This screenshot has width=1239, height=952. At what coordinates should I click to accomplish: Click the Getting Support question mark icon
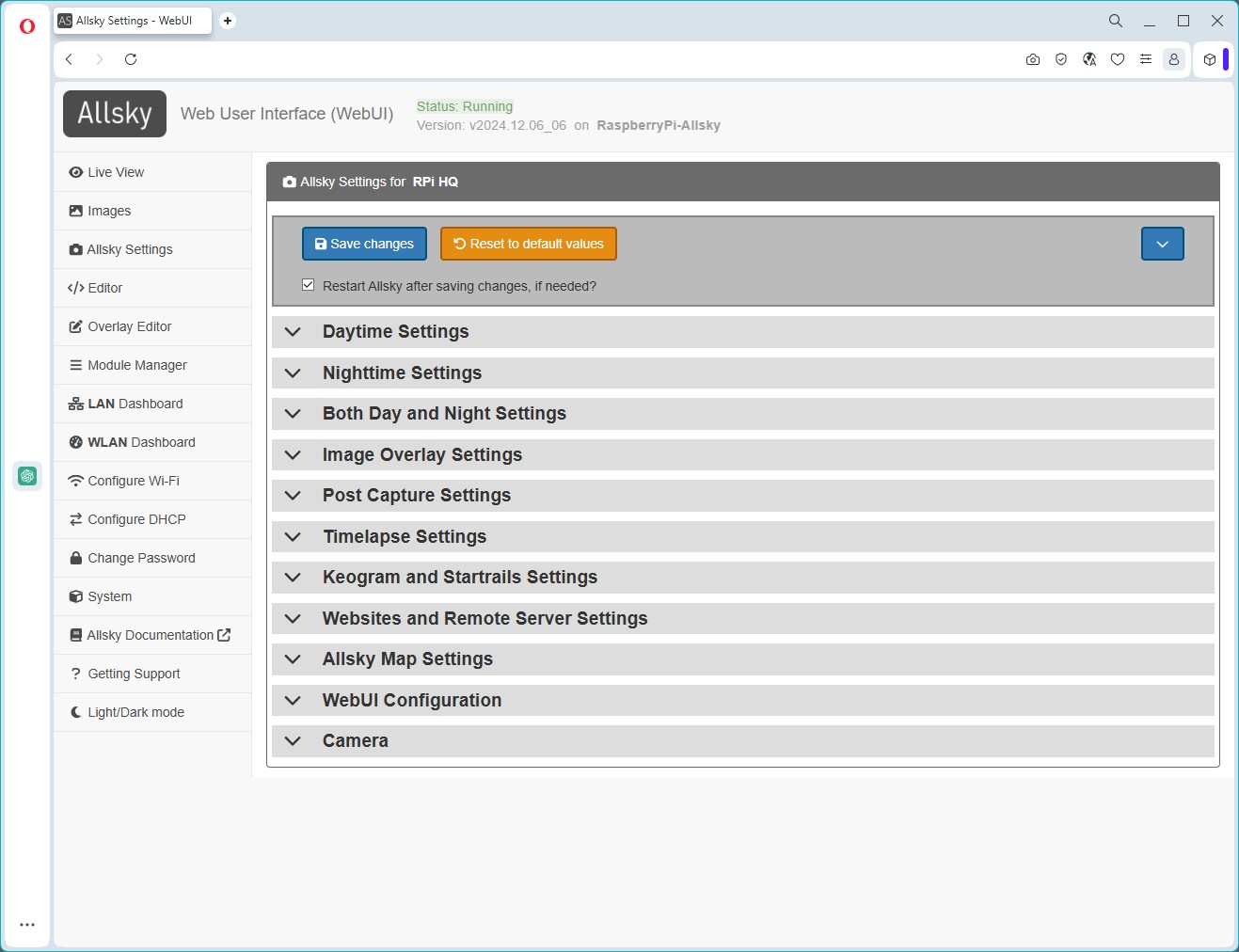click(x=75, y=674)
